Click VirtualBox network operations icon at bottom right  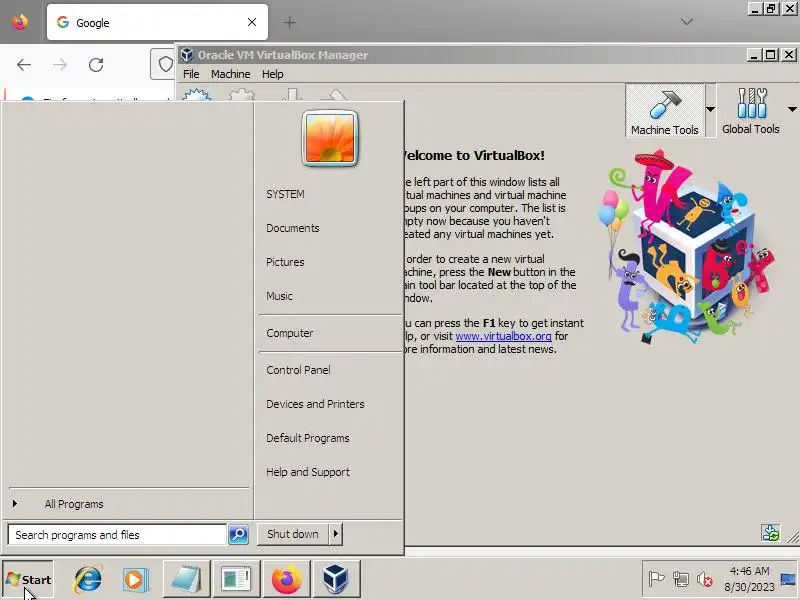pyautogui.click(x=770, y=533)
